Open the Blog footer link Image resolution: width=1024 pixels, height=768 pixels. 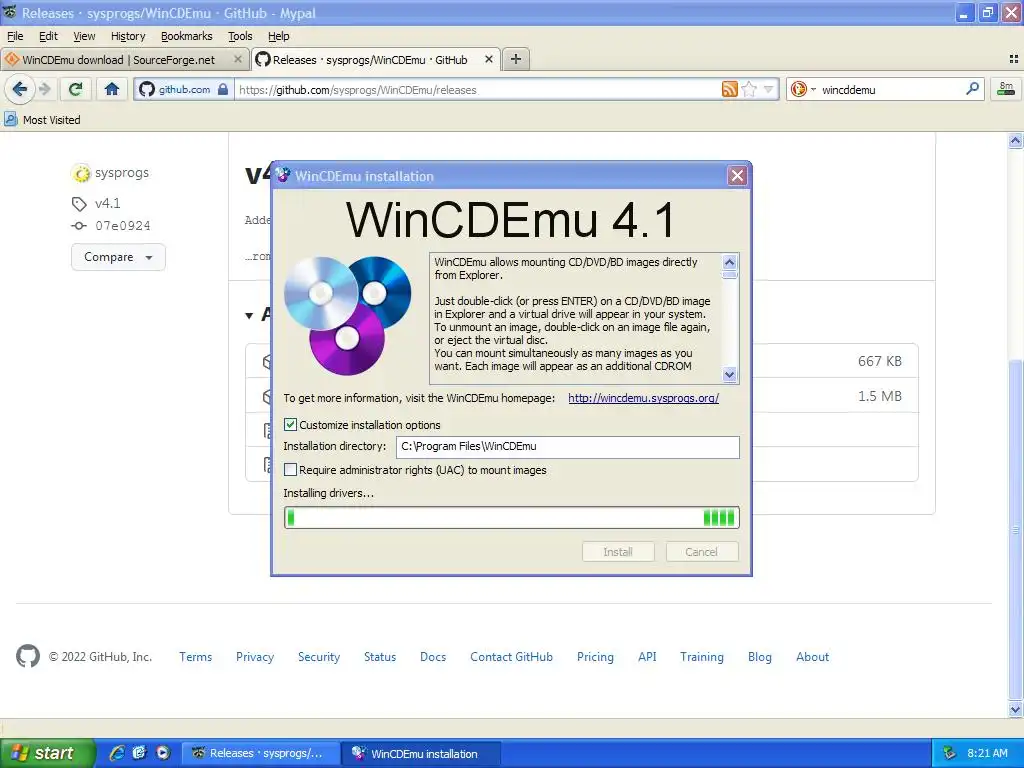pos(760,657)
